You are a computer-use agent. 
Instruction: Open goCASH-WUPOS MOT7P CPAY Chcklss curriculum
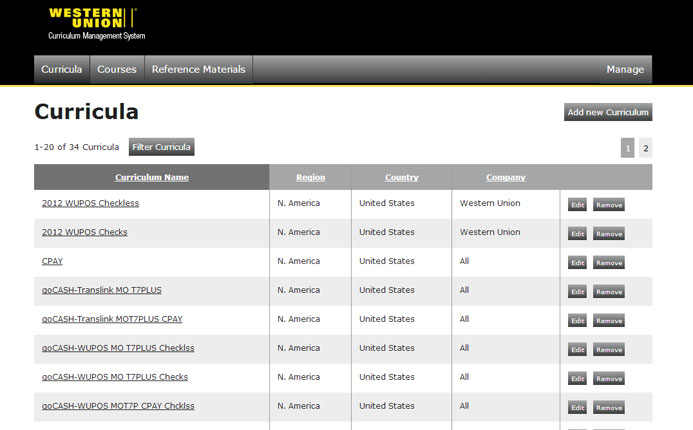[x=118, y=406]
